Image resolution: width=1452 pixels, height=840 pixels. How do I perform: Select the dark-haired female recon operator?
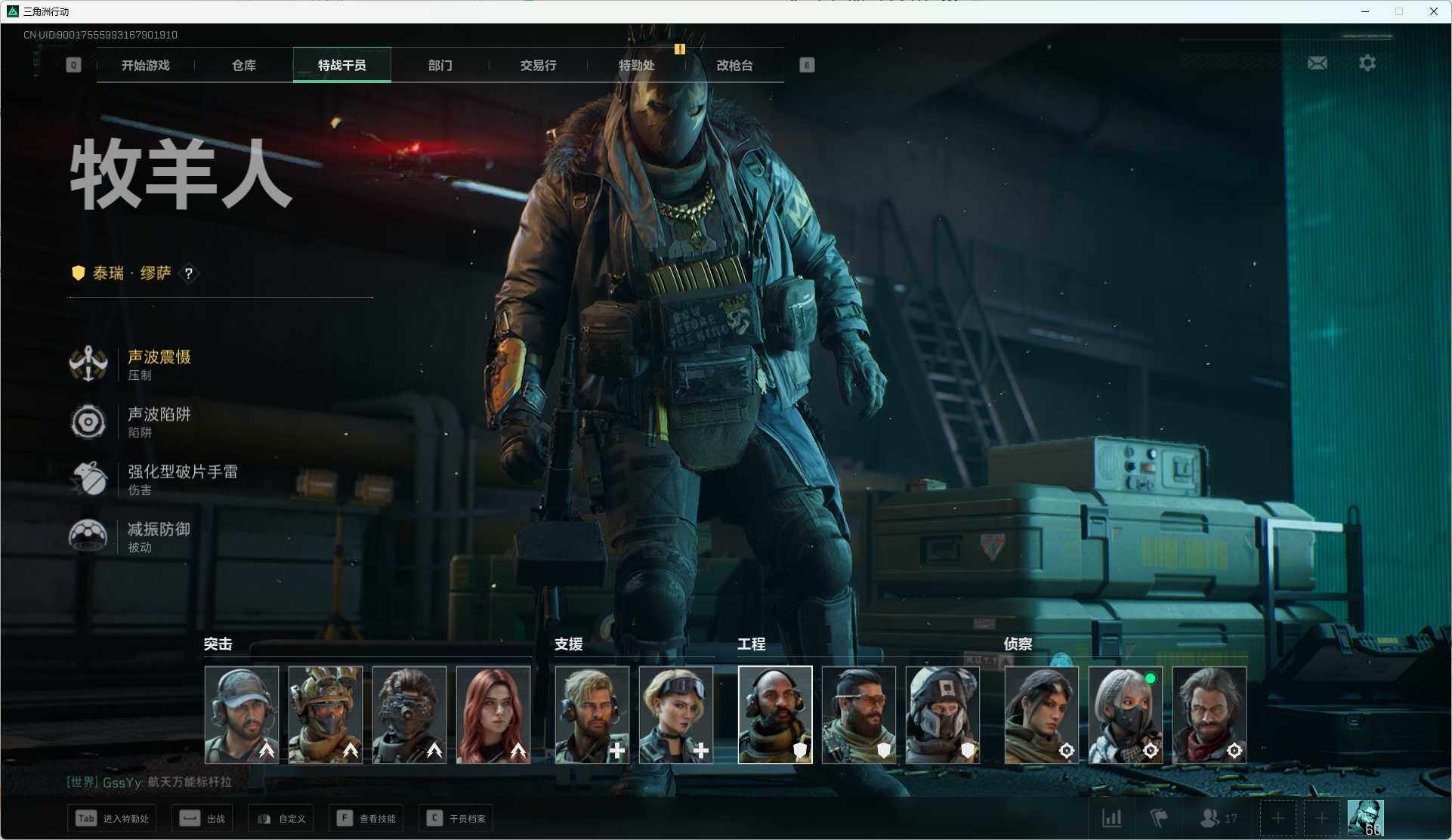point(1042,715)
